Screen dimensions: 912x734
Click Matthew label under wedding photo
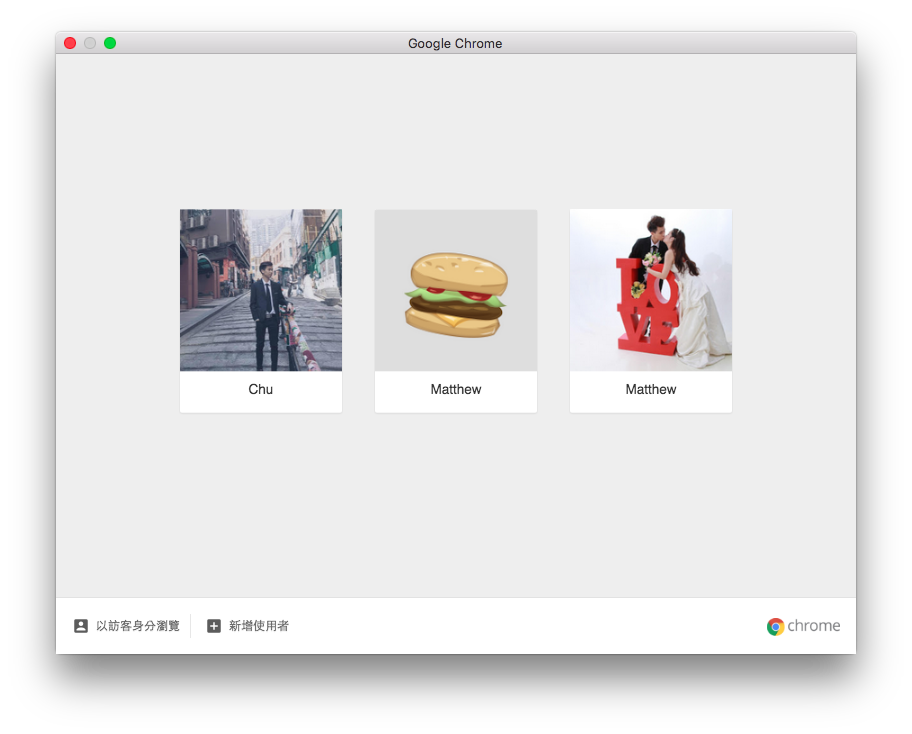pyautogui.click(x=651, y=389)
